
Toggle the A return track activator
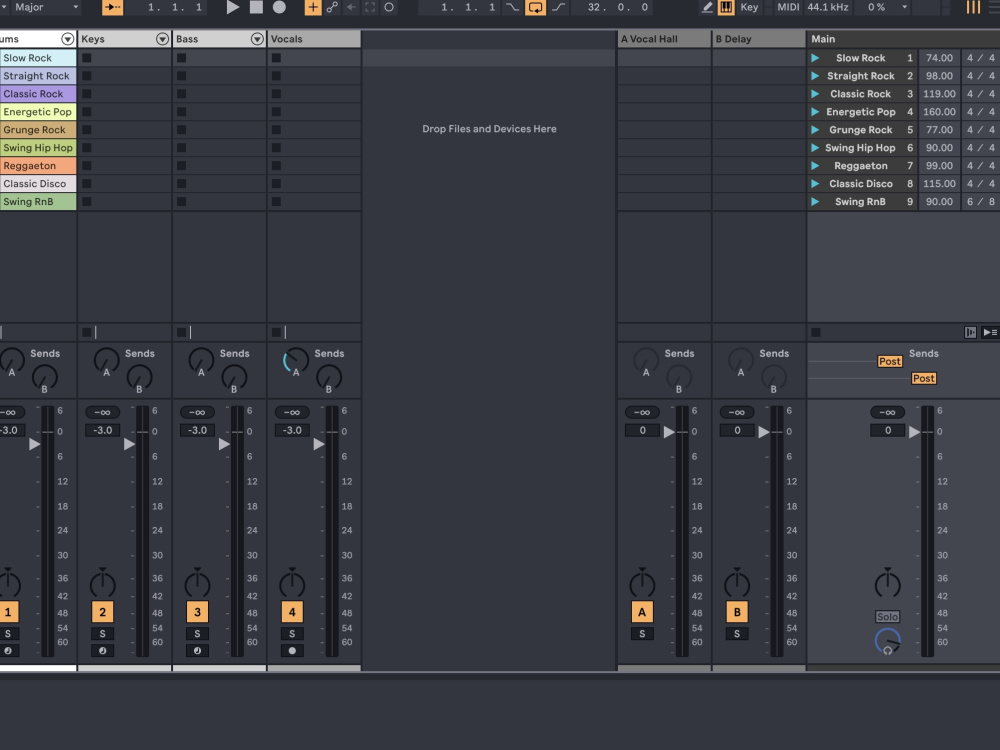642,612
